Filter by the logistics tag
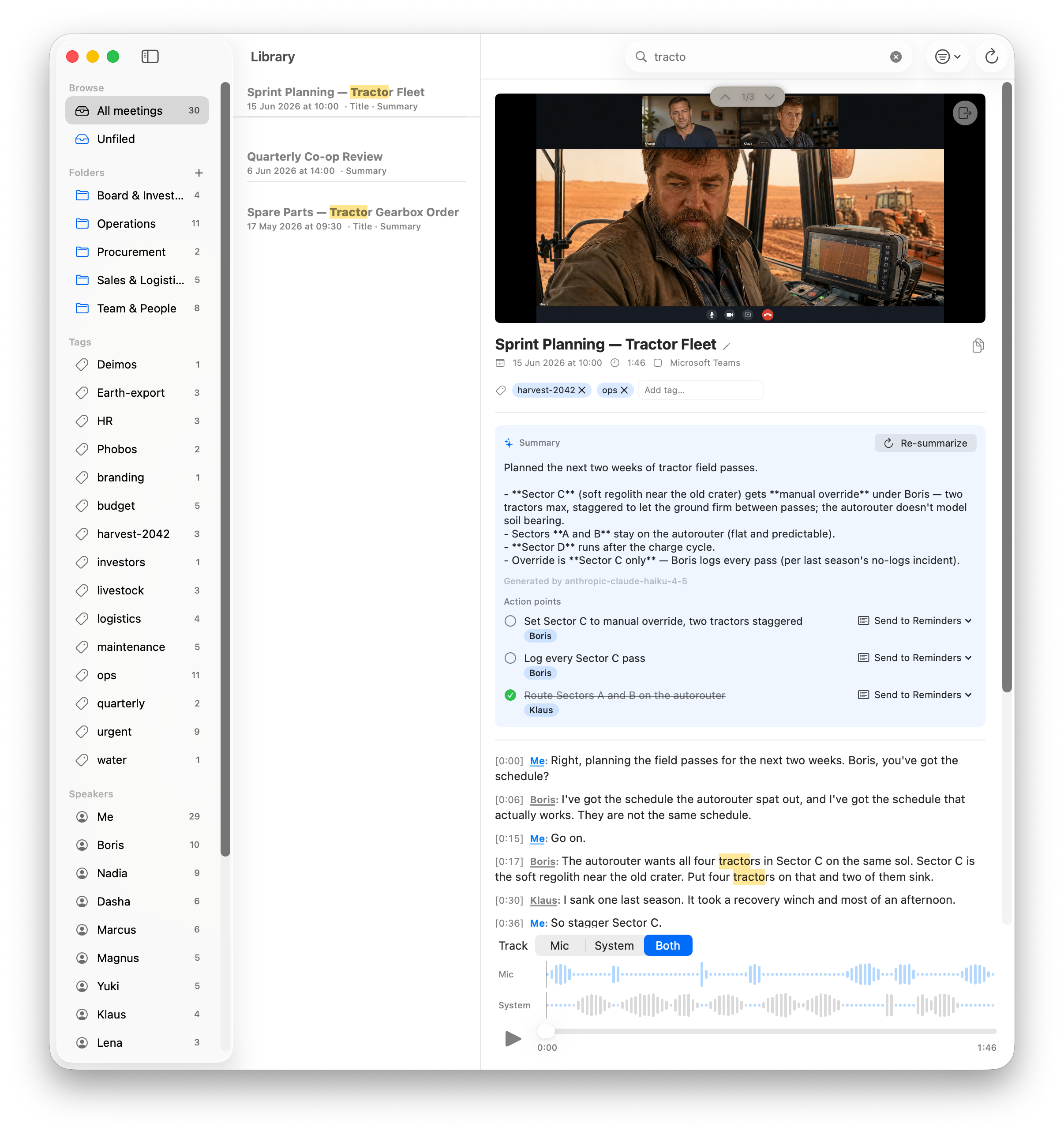 (137, 619)
